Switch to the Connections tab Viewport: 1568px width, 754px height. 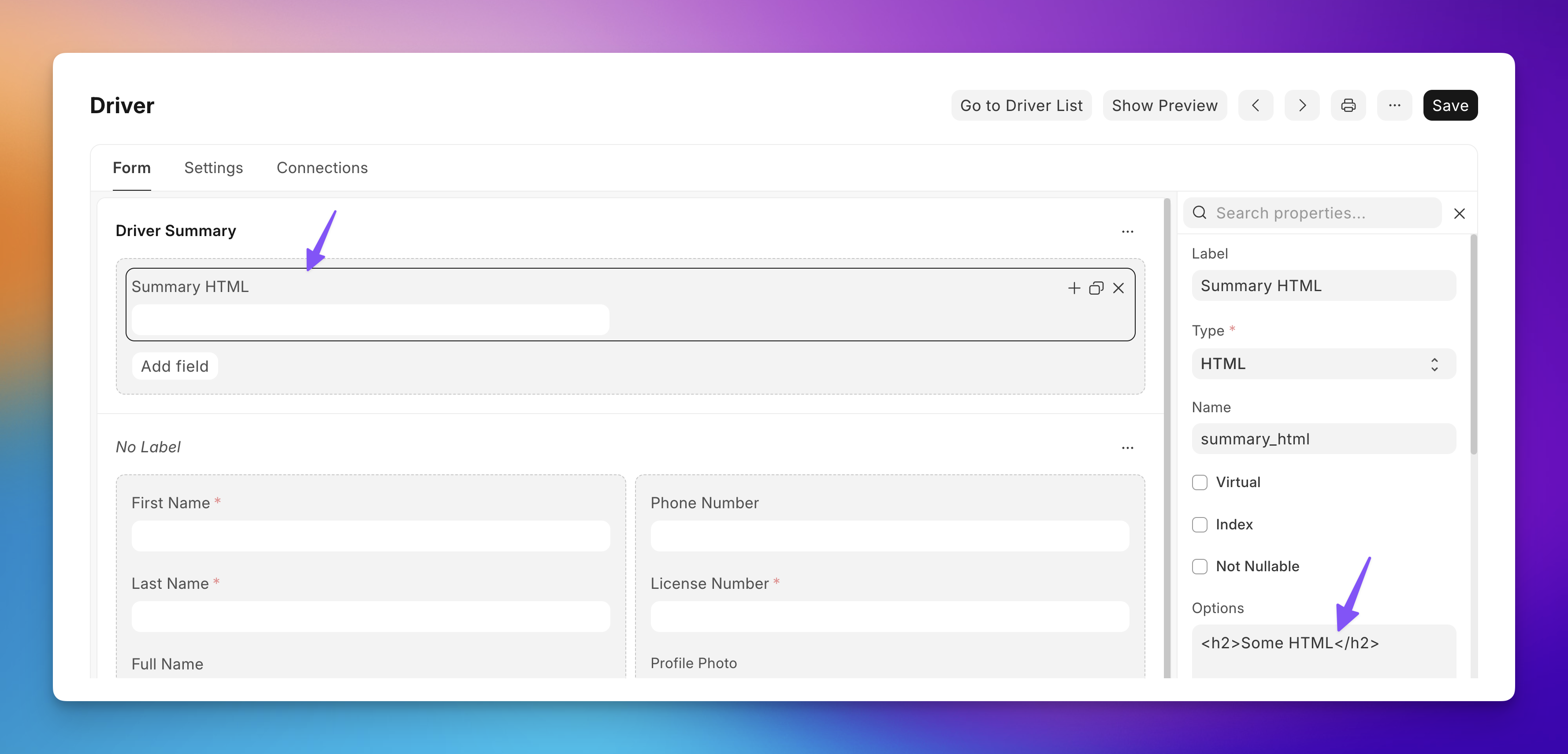point(322,167)
